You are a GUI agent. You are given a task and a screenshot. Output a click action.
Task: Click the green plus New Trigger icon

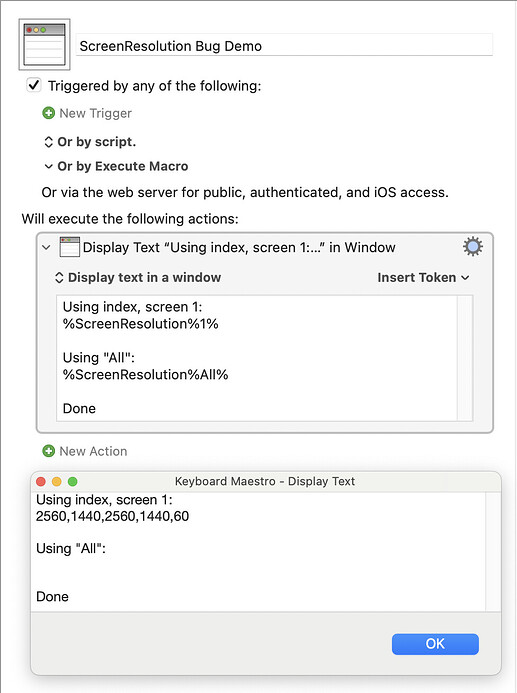pyautogui.click(x=49, y=113)
